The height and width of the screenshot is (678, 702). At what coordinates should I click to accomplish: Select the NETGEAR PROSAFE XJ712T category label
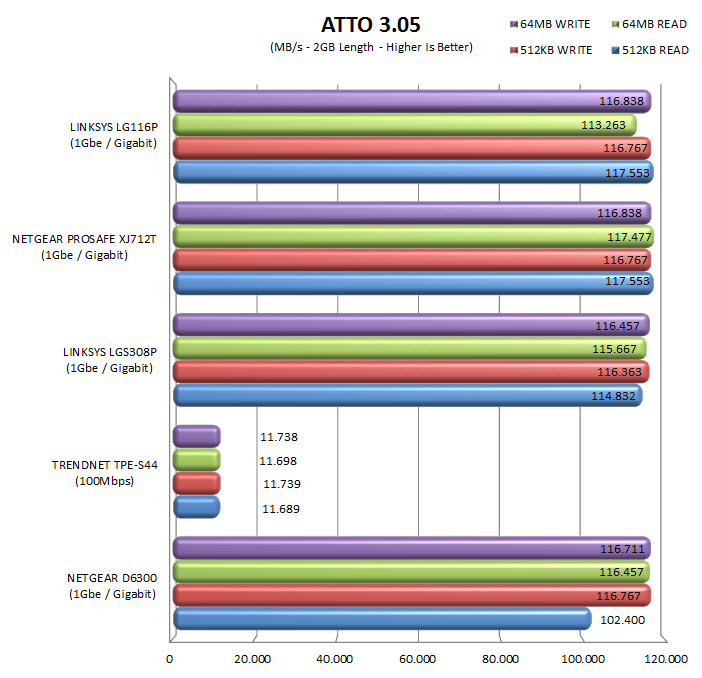tap(84, 247)
